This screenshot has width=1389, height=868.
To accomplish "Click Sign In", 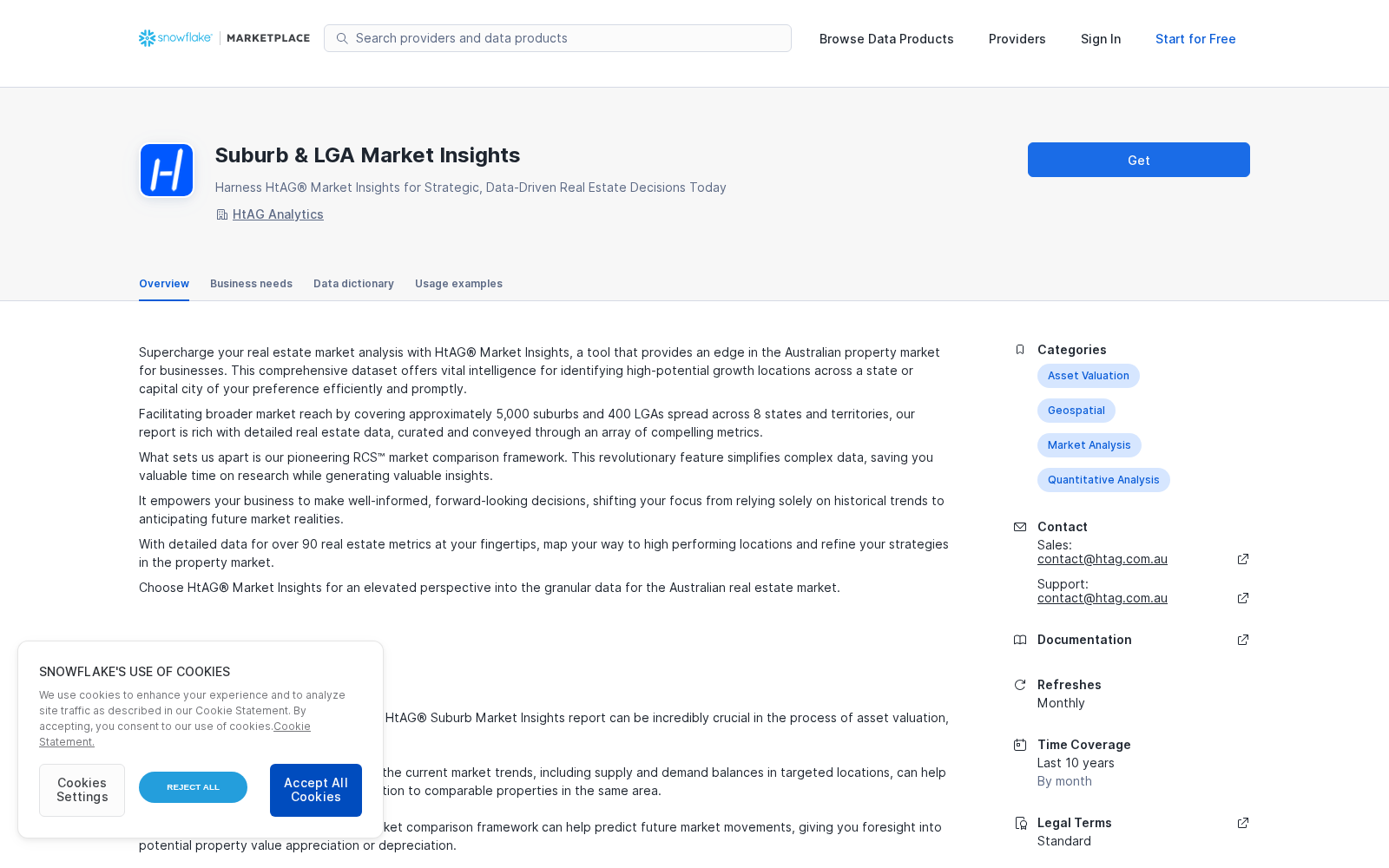I will [1101, 39].
